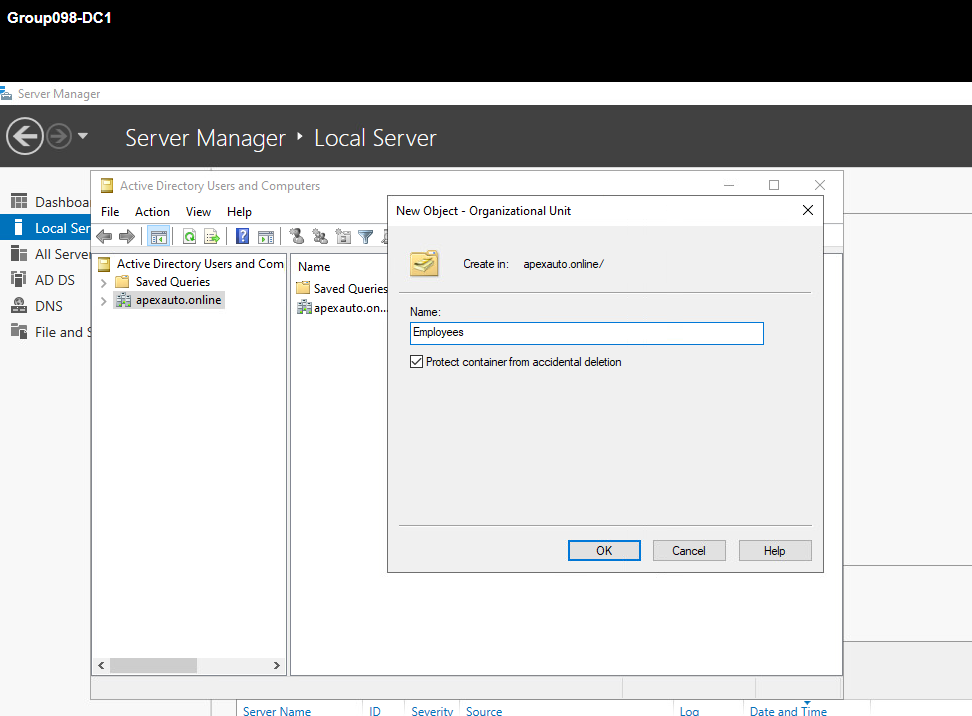Click the Name input field with Employees
The width and height of the screenshot is (972, 716).
(x=586, y=333)
